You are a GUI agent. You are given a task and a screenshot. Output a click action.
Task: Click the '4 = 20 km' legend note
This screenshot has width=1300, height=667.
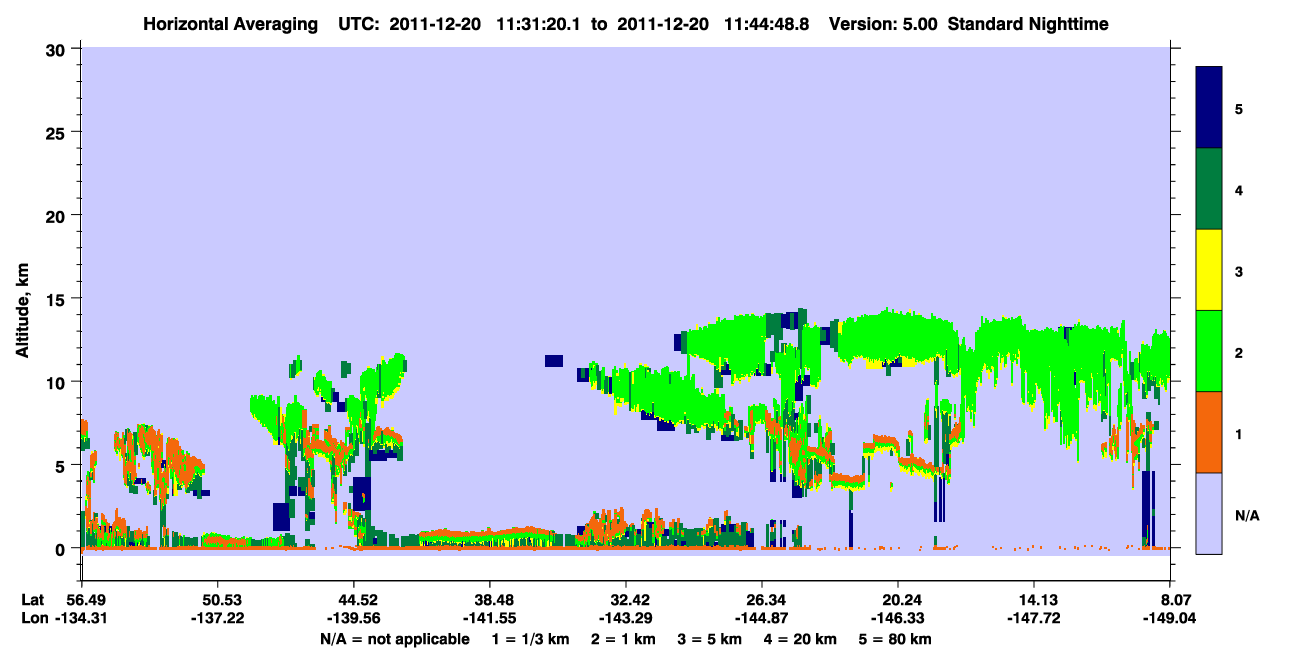point(801,638)
